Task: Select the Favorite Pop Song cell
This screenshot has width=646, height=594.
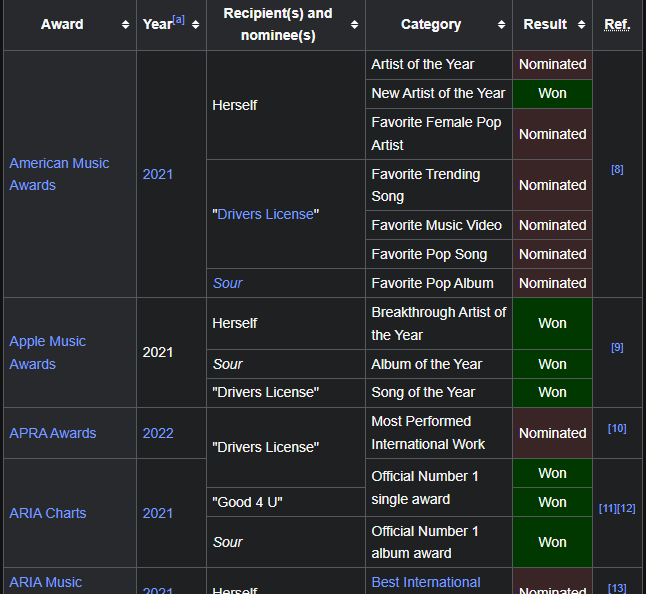Action: (439, 254)
